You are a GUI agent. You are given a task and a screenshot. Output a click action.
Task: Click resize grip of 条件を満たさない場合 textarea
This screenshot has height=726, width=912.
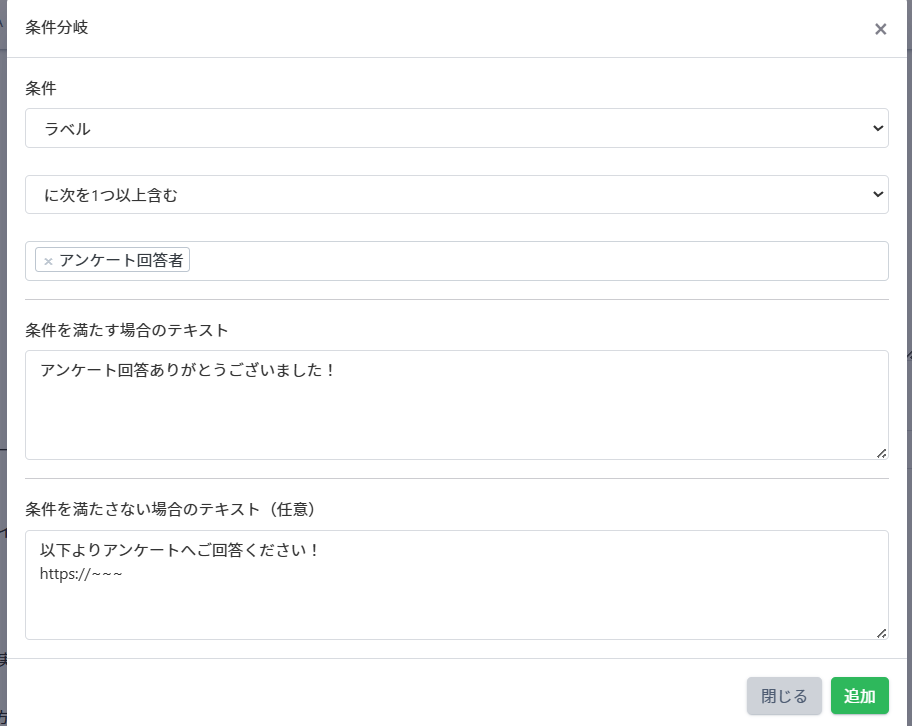[x=881, y=633]
